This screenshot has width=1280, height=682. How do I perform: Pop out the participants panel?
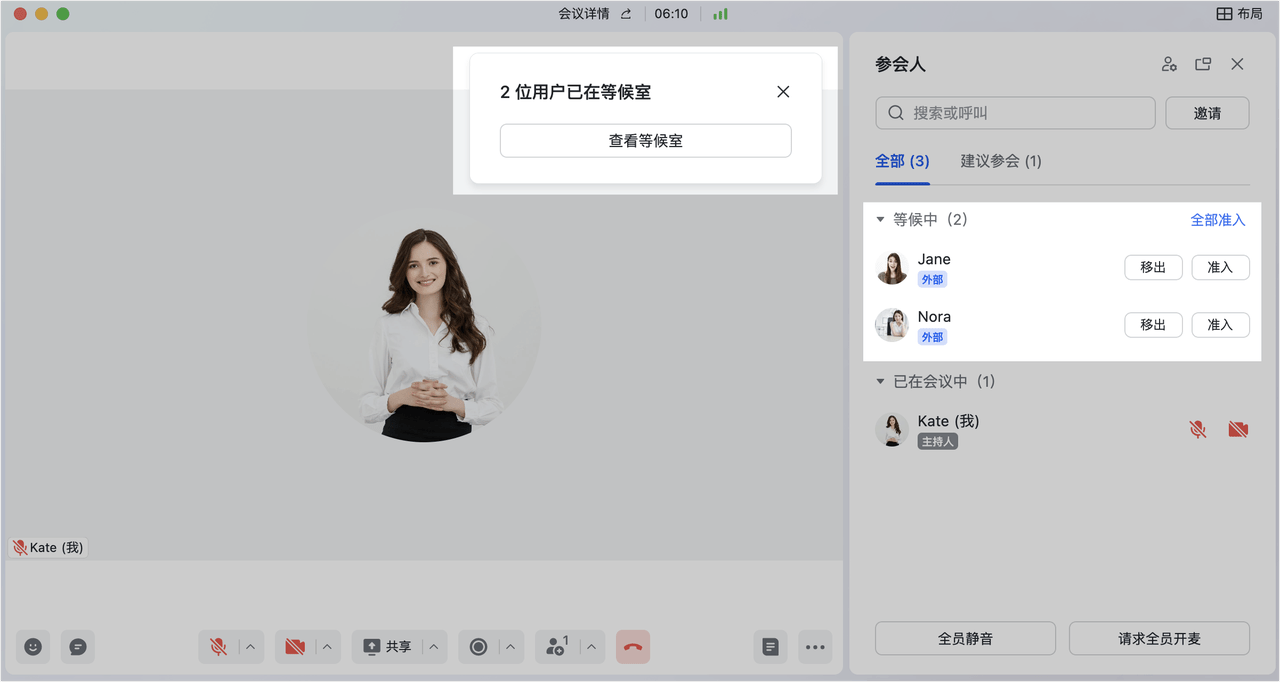[1203, 63]
